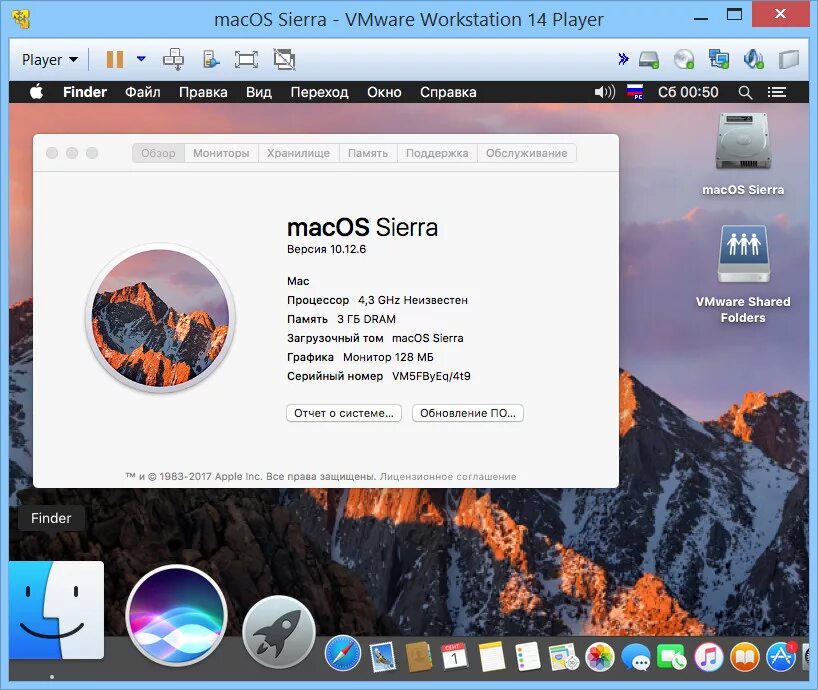Open the Лицензионное соглашение link
Image resolution: width=818 pixels, height=690 pixels.
click(448, 476)
